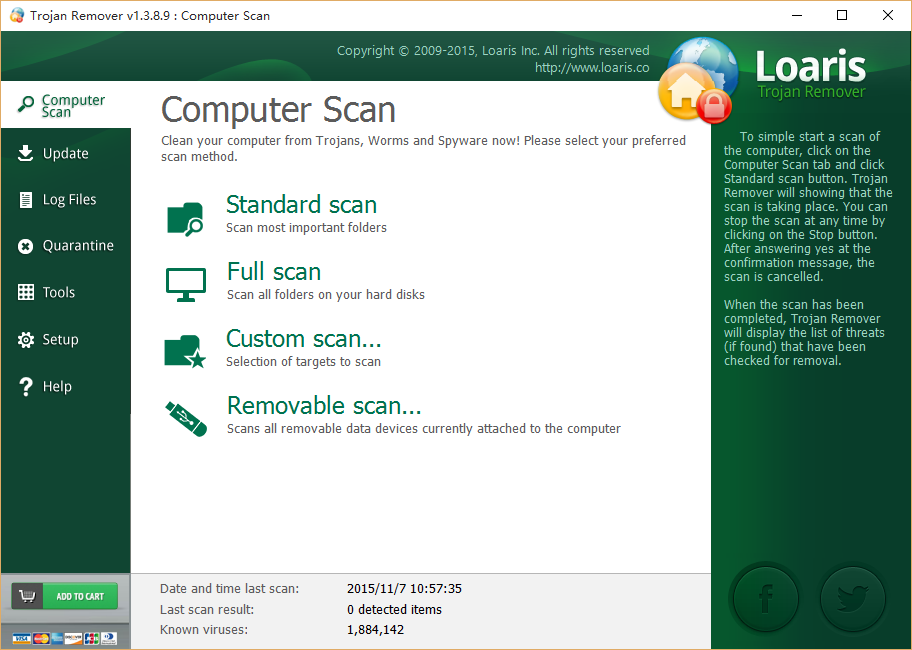Start the Full scan
The image size is (912, 650).
(274, 272)
